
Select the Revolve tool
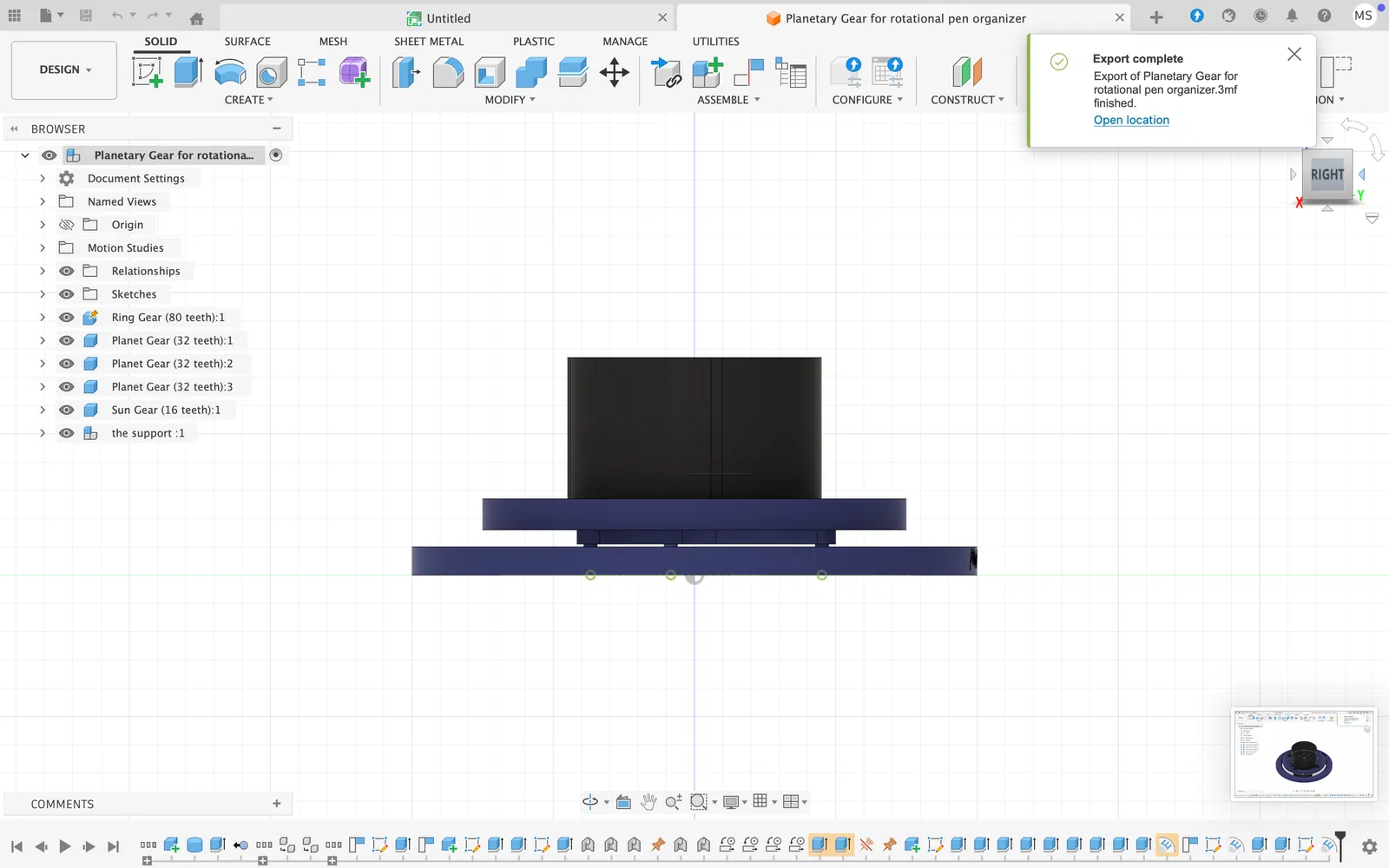point(230,72)
